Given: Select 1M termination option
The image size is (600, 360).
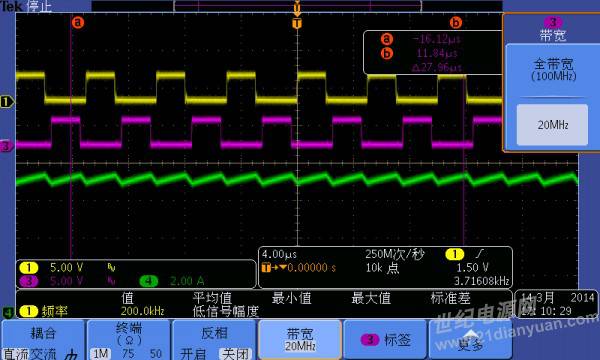Looking at the screenshot, I should pyautogui.click(x=101, y=353).
